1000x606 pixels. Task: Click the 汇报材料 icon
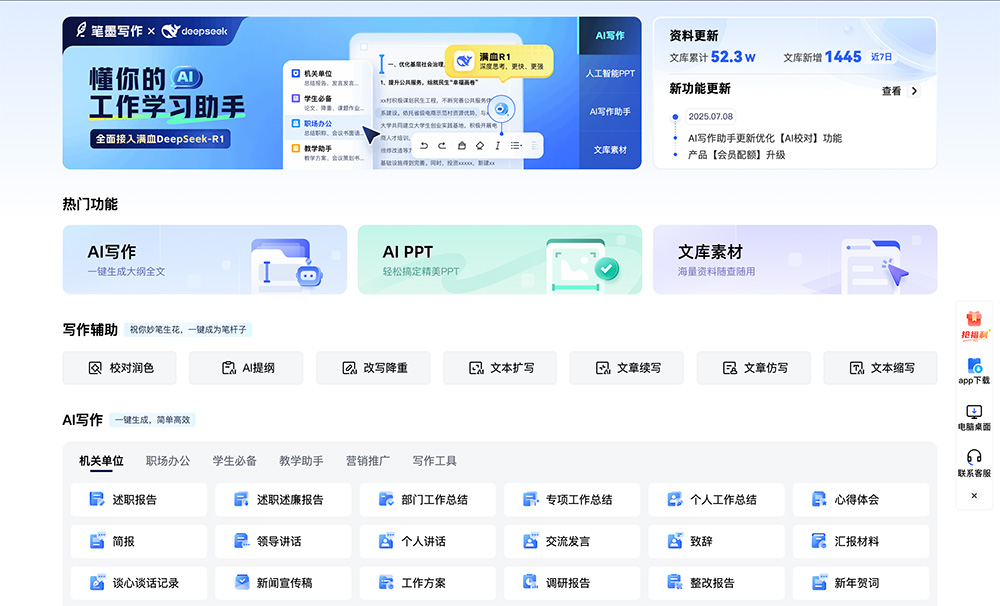pos(819,541)
